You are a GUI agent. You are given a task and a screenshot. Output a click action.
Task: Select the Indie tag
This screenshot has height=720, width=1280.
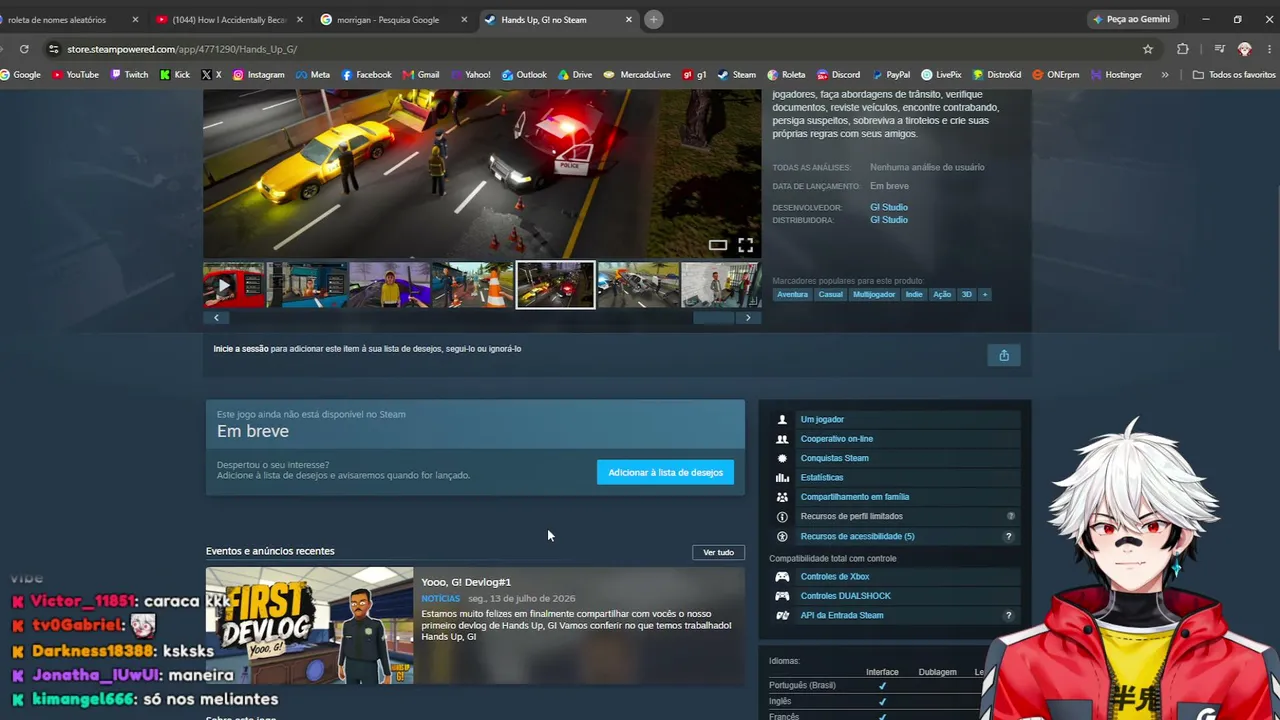click(914, 295)
